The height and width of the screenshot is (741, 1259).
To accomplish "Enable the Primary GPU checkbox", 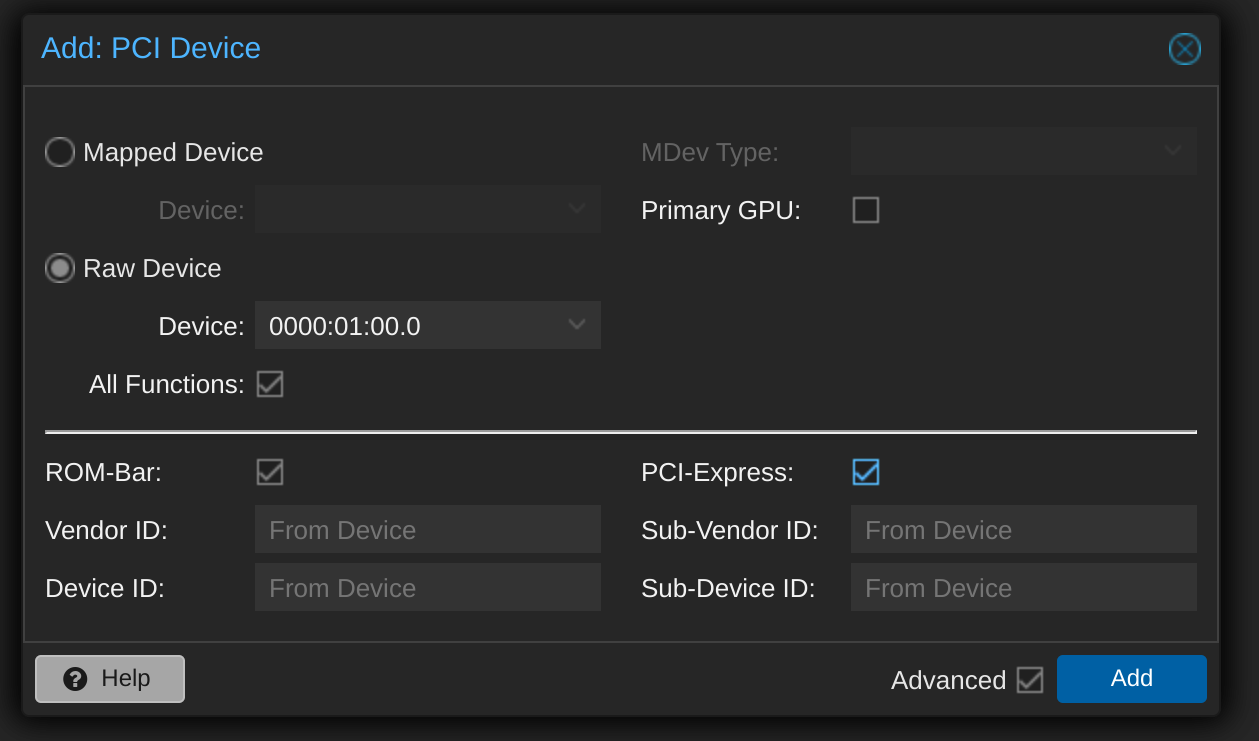I will click(865, 210).
